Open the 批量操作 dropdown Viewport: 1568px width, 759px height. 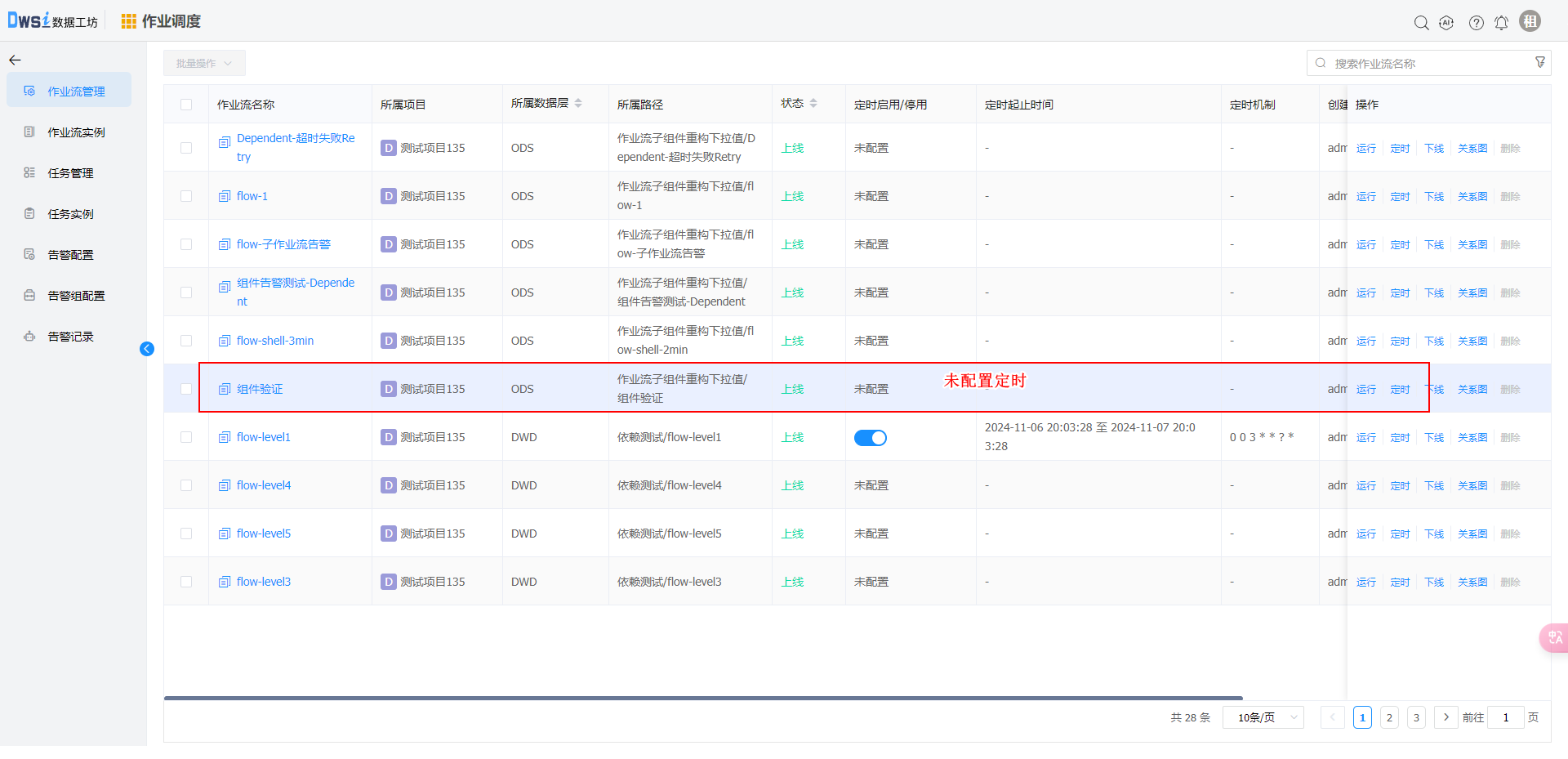point(204,63)
